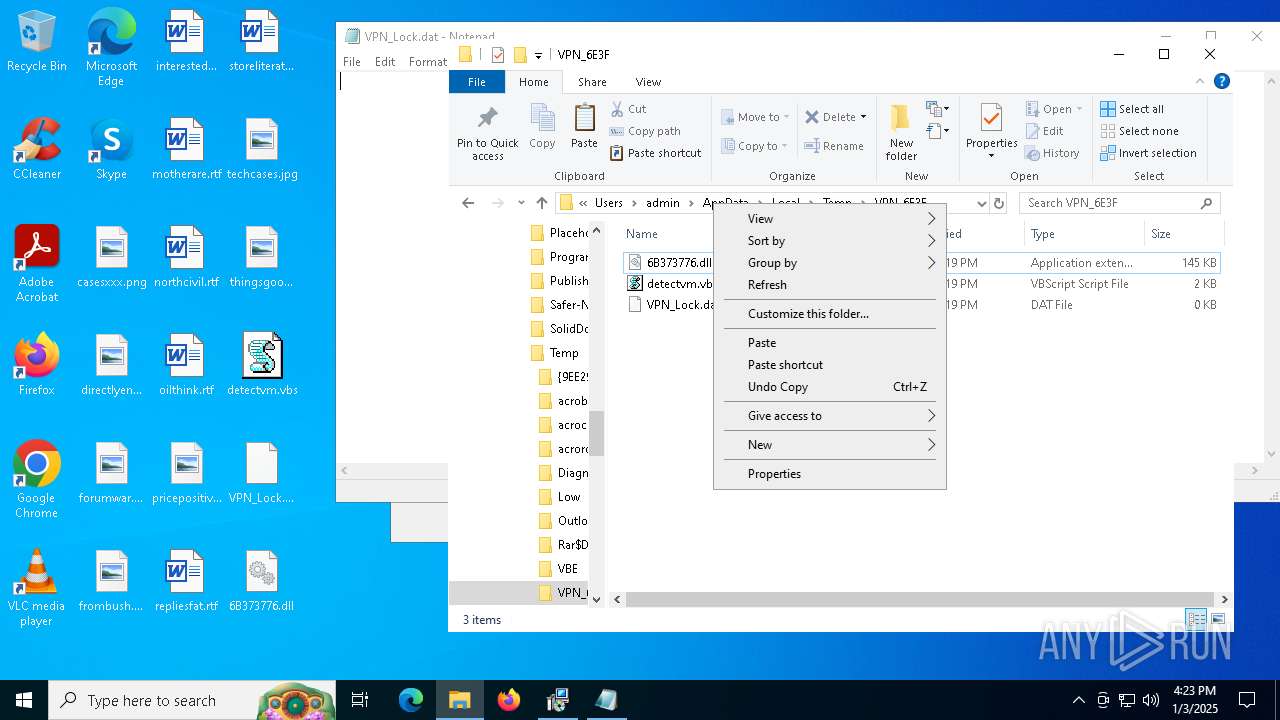Choose Refresh in context menu

click(x=830, y=285)
